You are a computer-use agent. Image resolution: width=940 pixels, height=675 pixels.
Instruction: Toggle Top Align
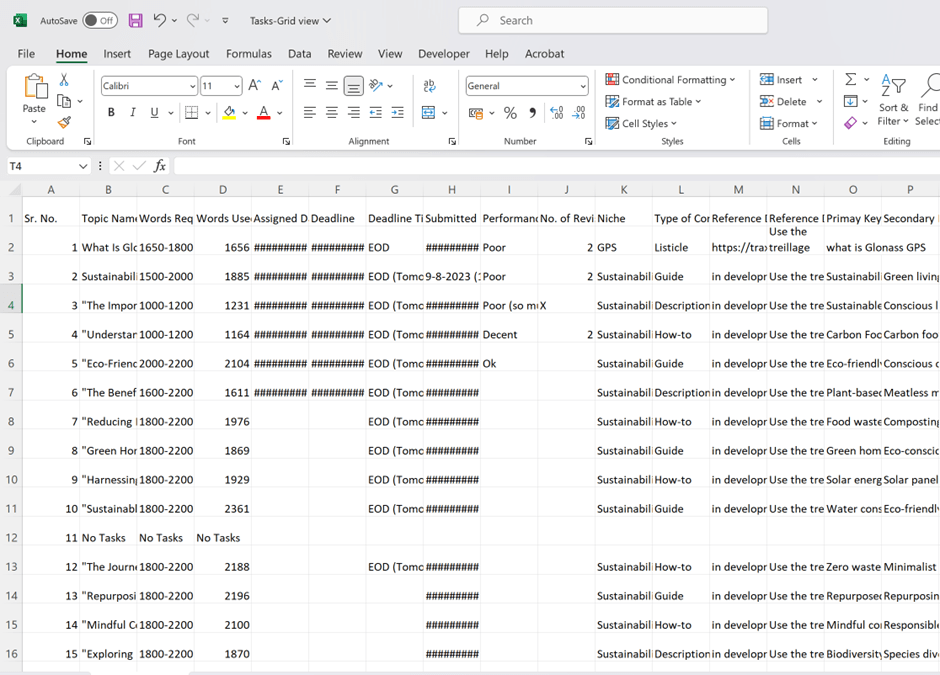point(309,85)
